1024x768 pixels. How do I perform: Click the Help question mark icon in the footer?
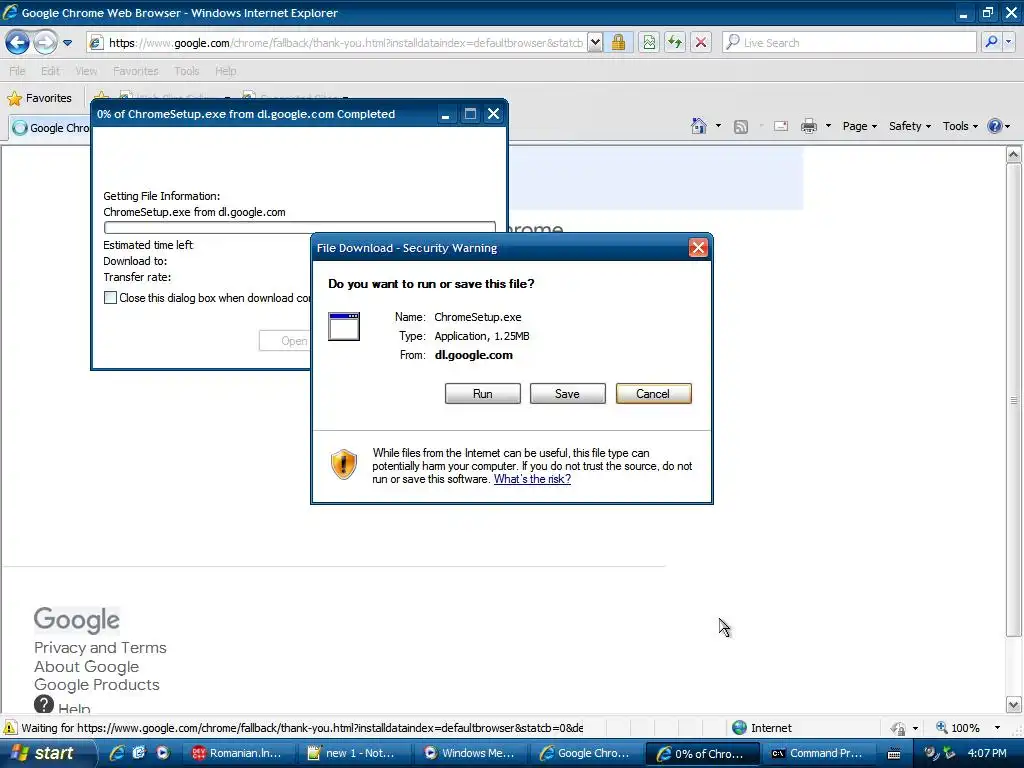[44, 705]
